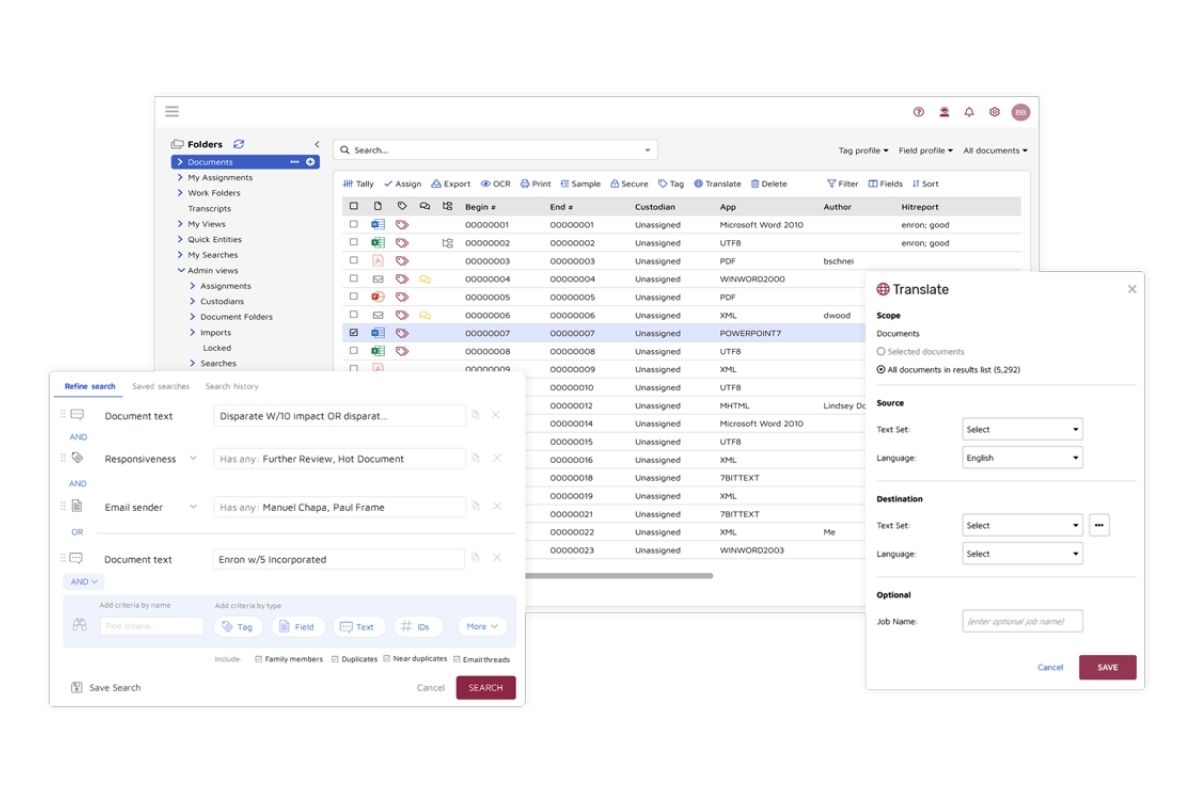Image resolution: width=1200 pixels, height=800 pixels.
Task: Open the settings gear in header
Action: point(994,112)
